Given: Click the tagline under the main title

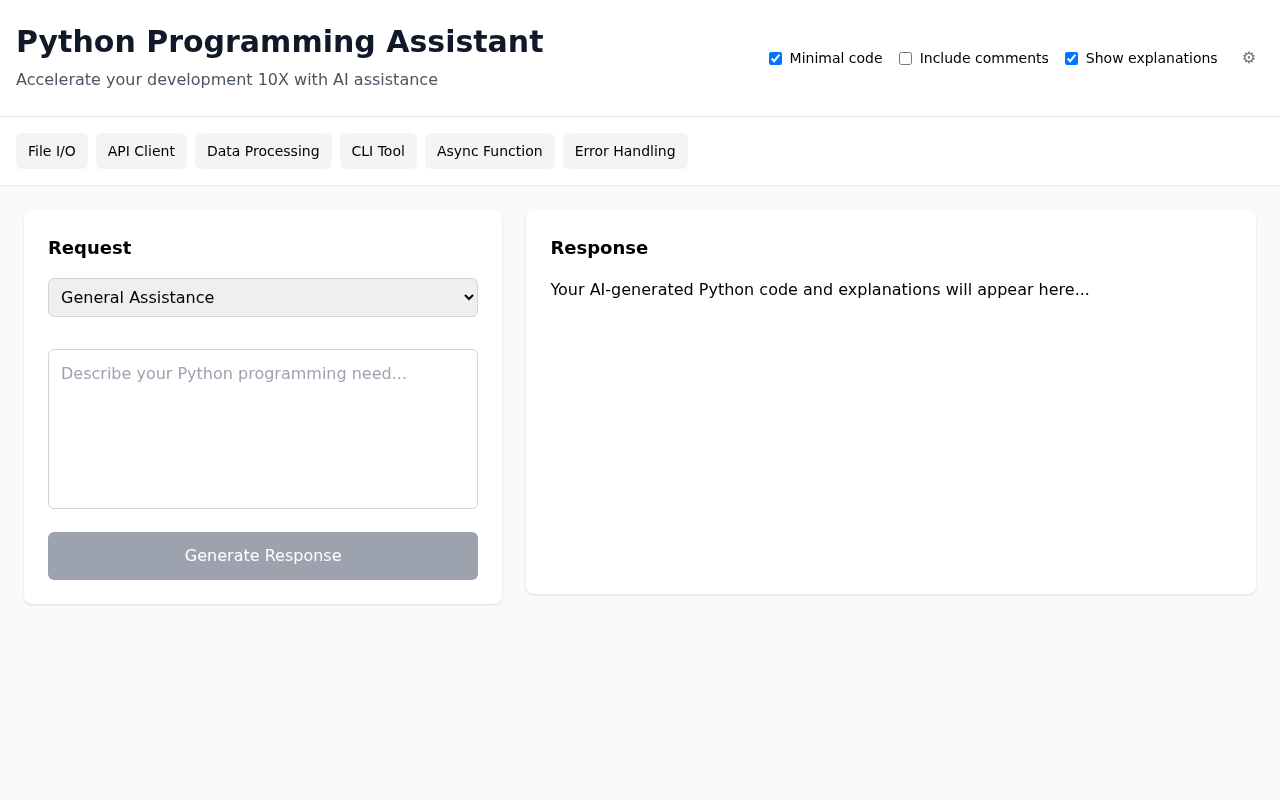Looking at the screenshot, I should [227, 79].
